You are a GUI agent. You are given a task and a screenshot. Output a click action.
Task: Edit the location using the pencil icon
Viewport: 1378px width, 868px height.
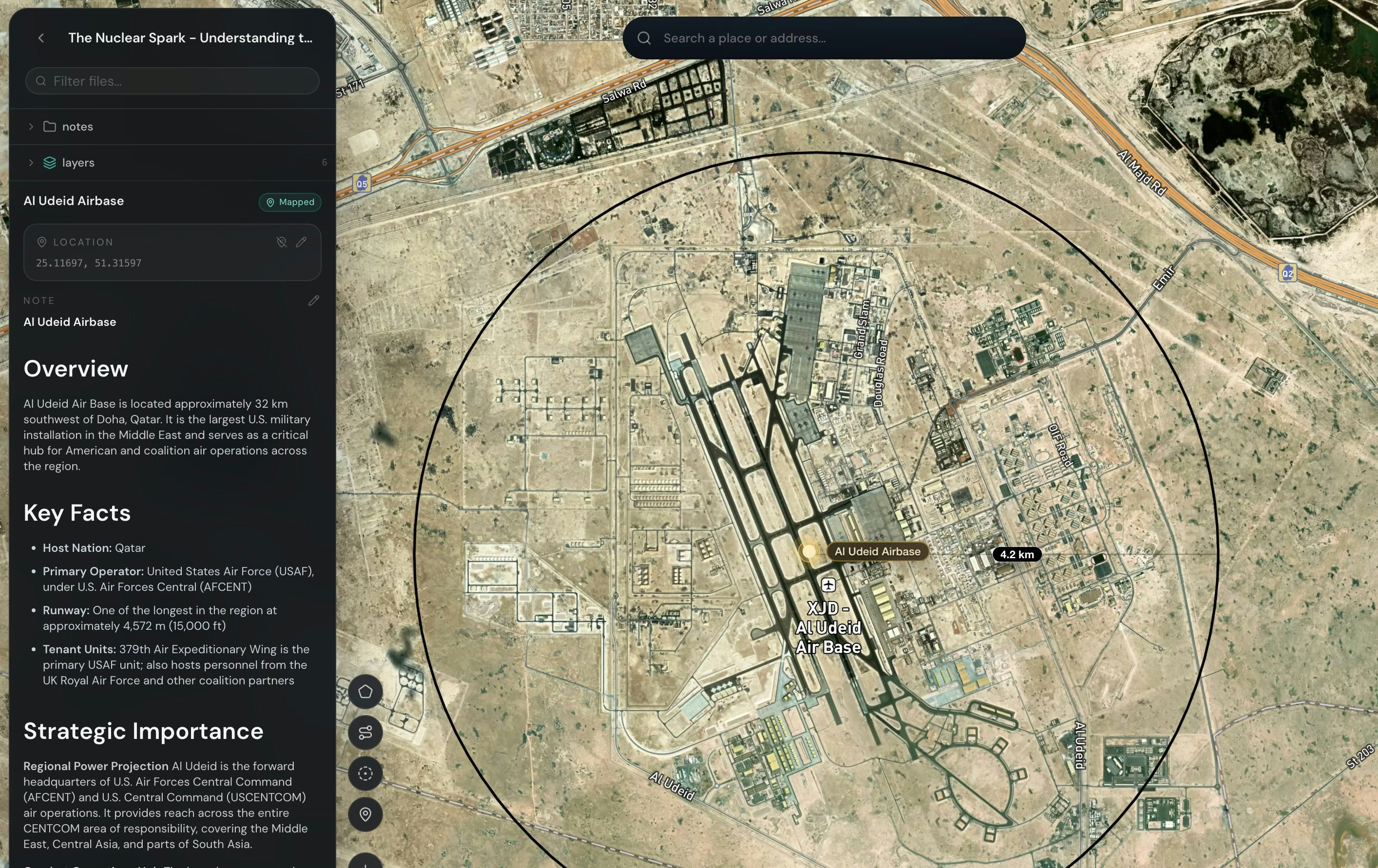pos(302,242)
